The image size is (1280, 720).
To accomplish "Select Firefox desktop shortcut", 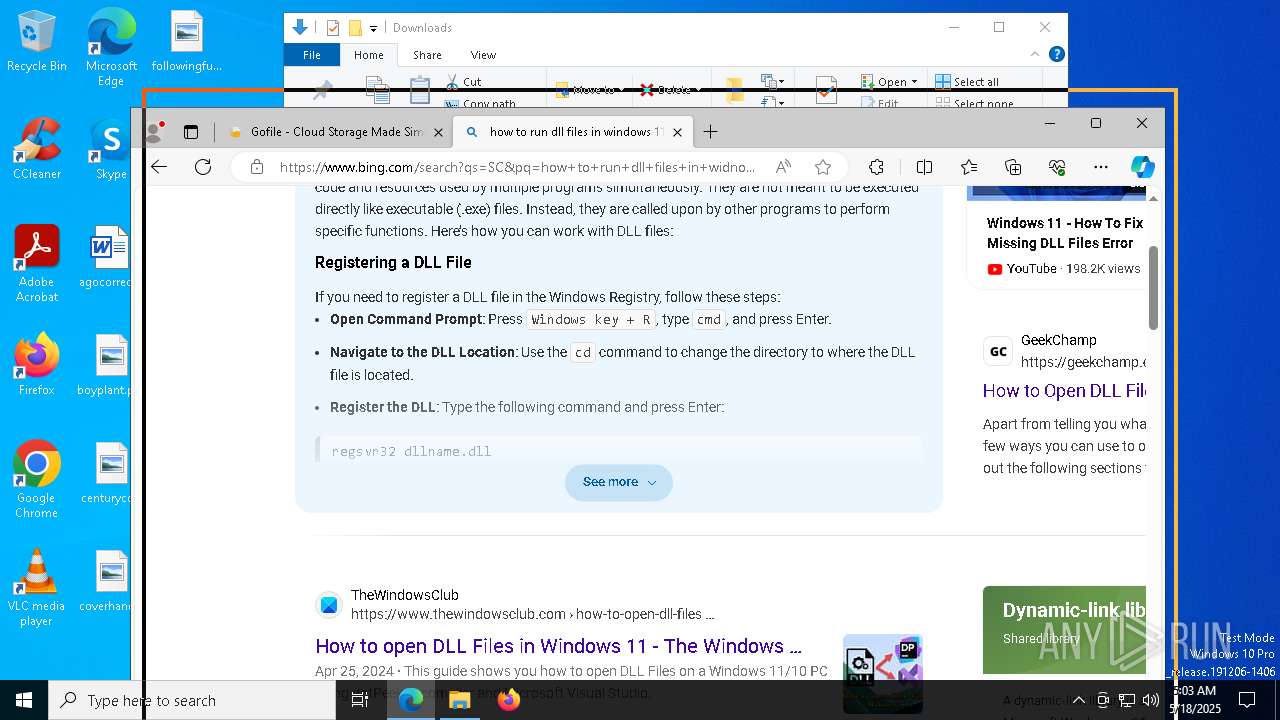I will click(36, 365).
